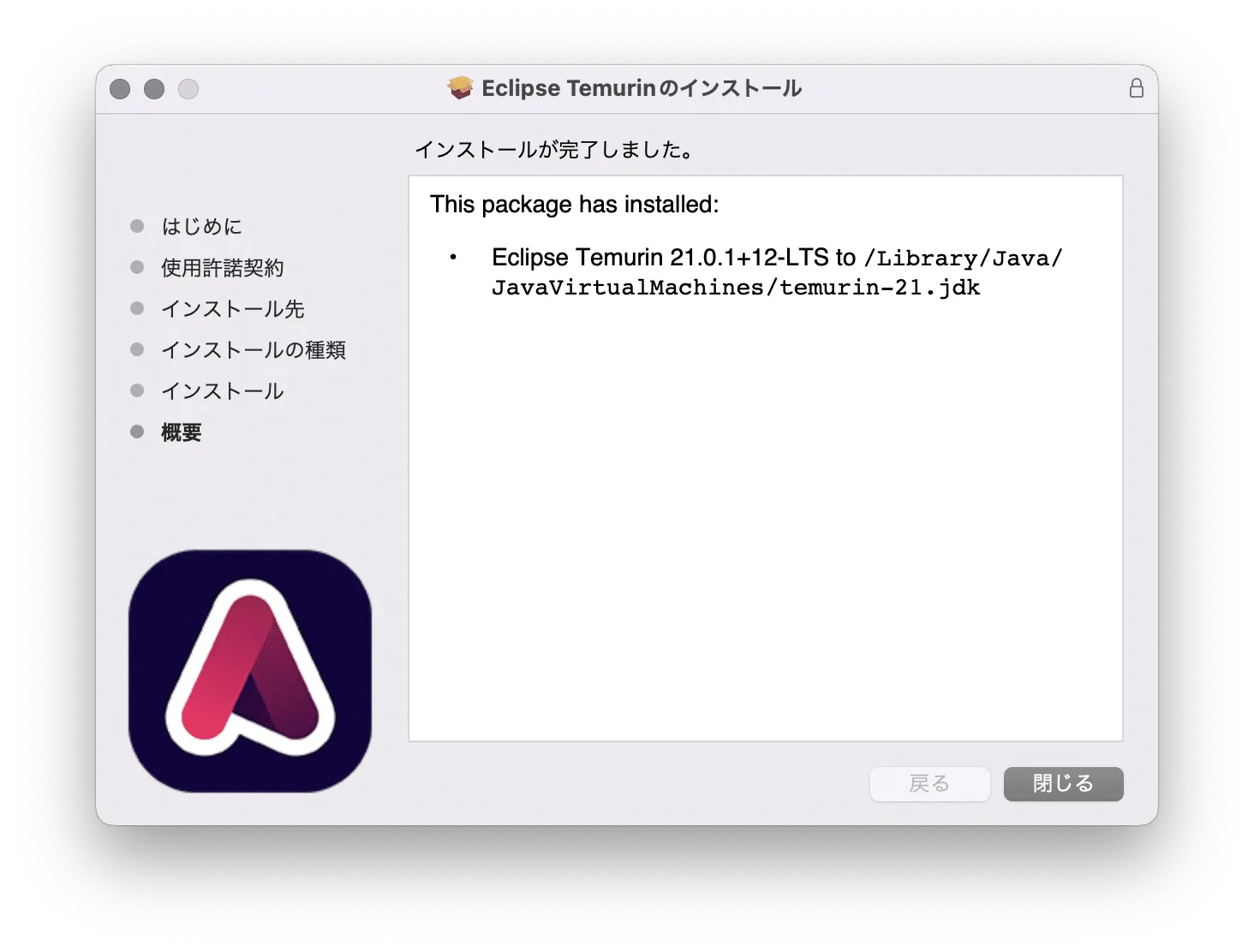Click the インストールが完了しました。 heading
This screenshot has height=952, width=1254.
tap(555, 150)
